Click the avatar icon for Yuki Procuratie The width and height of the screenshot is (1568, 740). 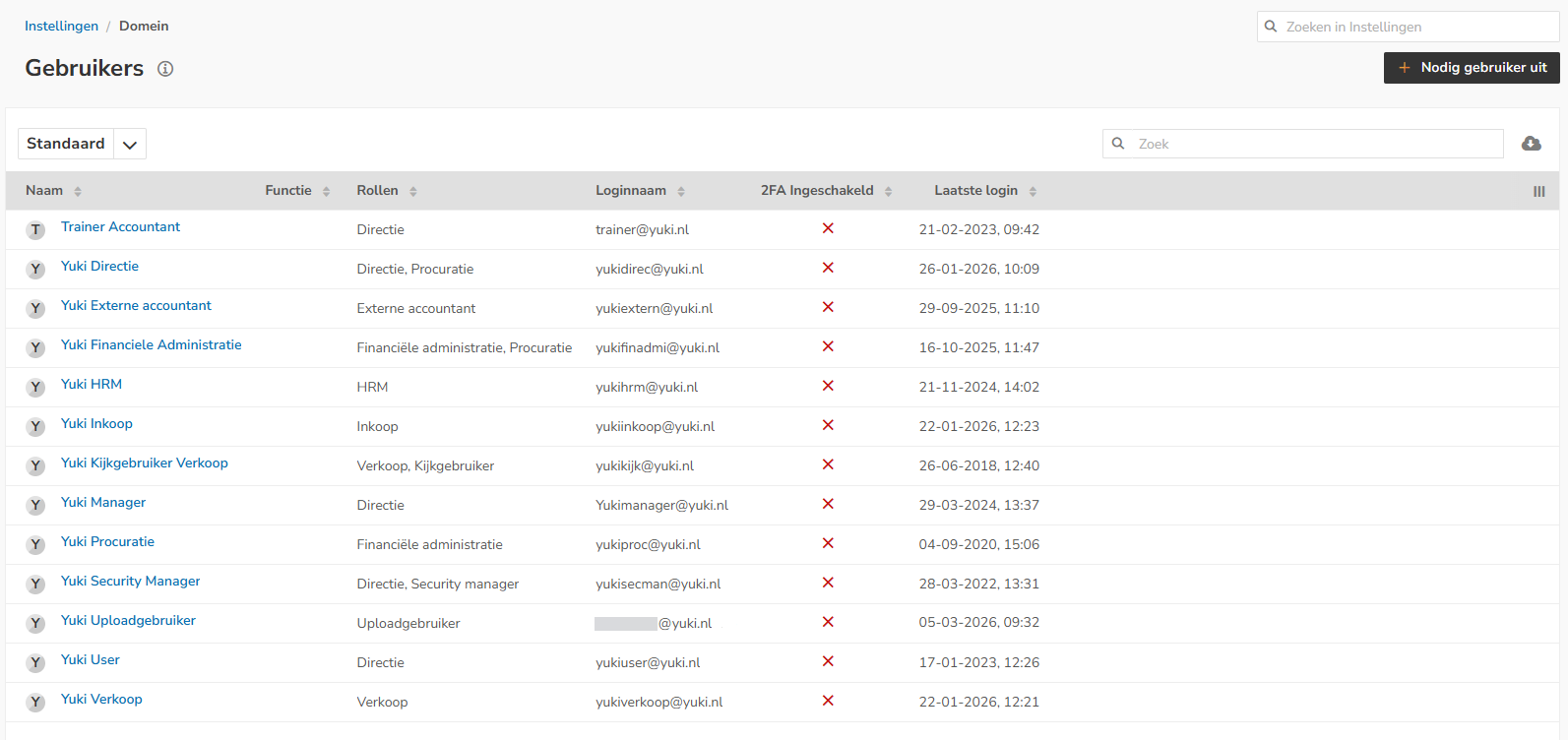click(36, 544)
